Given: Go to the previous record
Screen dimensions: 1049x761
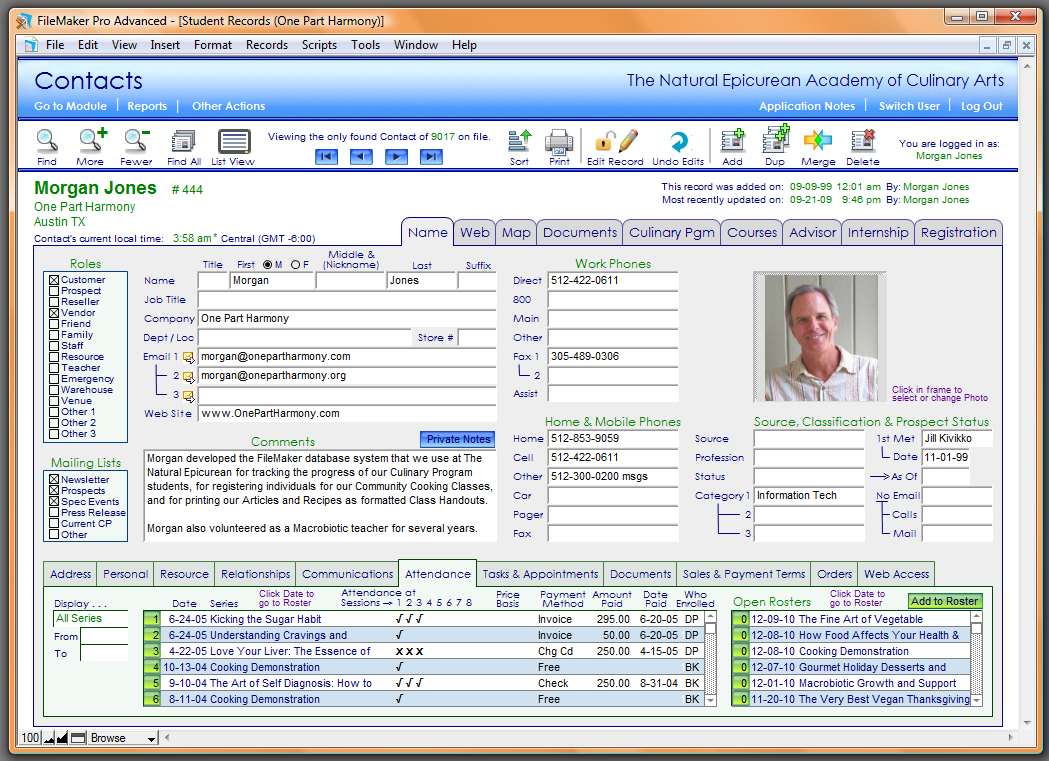Looking at the screenshot, I should (361, 156).
